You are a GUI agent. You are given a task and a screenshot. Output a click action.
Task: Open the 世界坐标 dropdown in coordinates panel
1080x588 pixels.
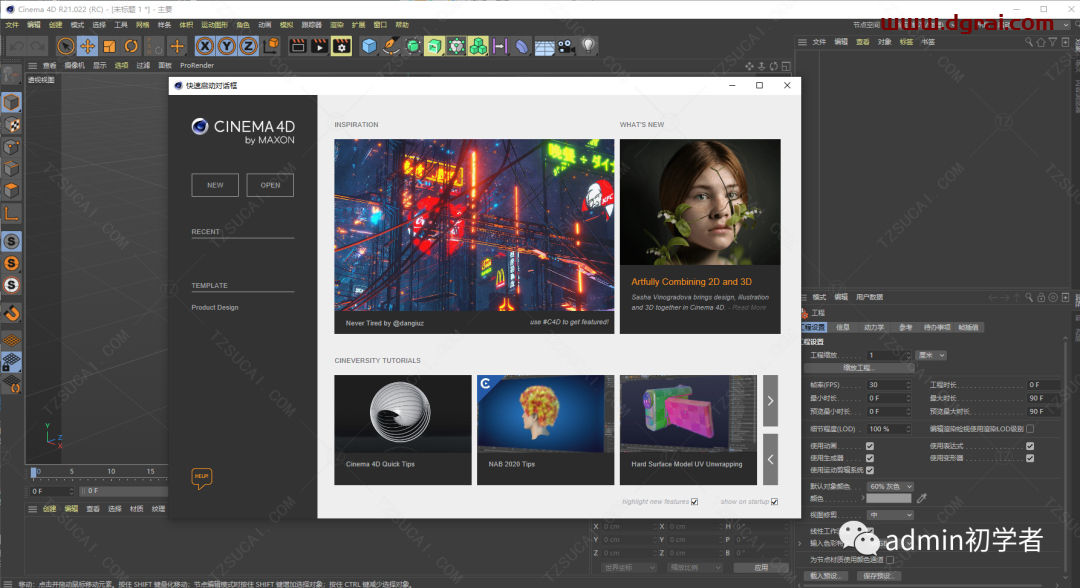click(628, 567)
